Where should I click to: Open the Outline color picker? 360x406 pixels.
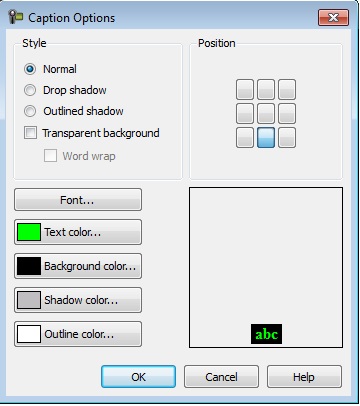tap(78, 334)
